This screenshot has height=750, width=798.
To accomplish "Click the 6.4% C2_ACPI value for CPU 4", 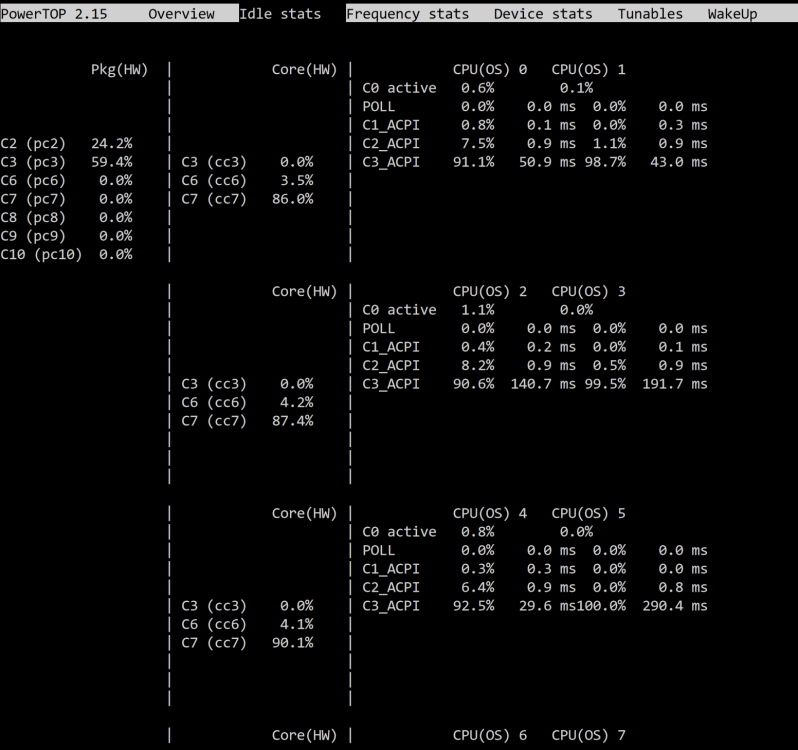I will click(x=477, y=587).
